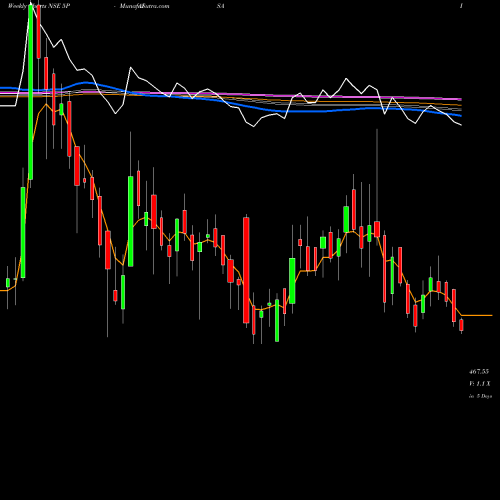Select the tallest green candlestick near chart start

pos(31,92)
